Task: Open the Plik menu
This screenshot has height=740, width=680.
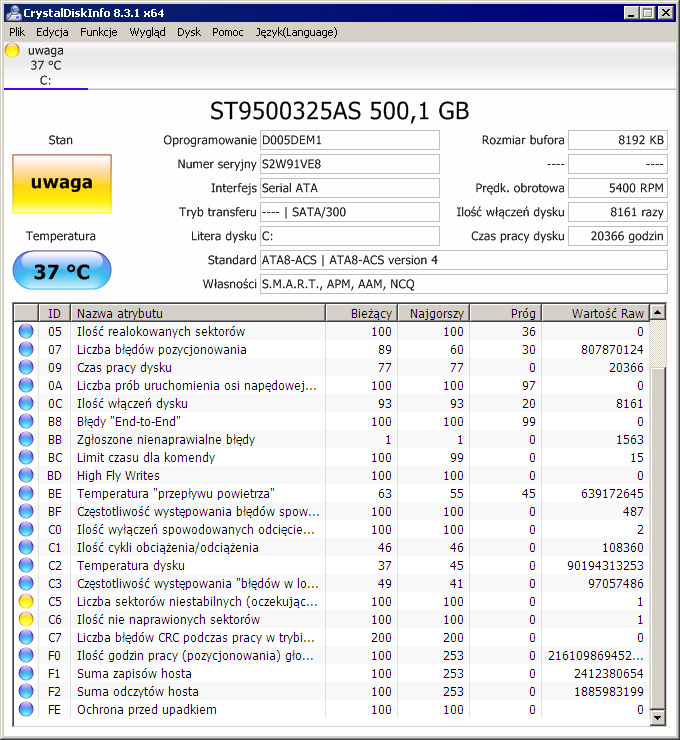Action: (x=17, y=32)
